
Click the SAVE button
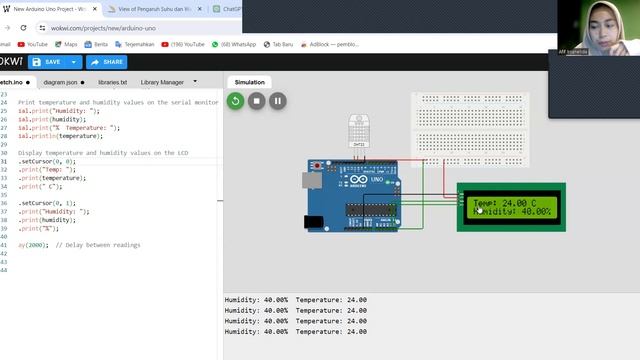(47, 62)
